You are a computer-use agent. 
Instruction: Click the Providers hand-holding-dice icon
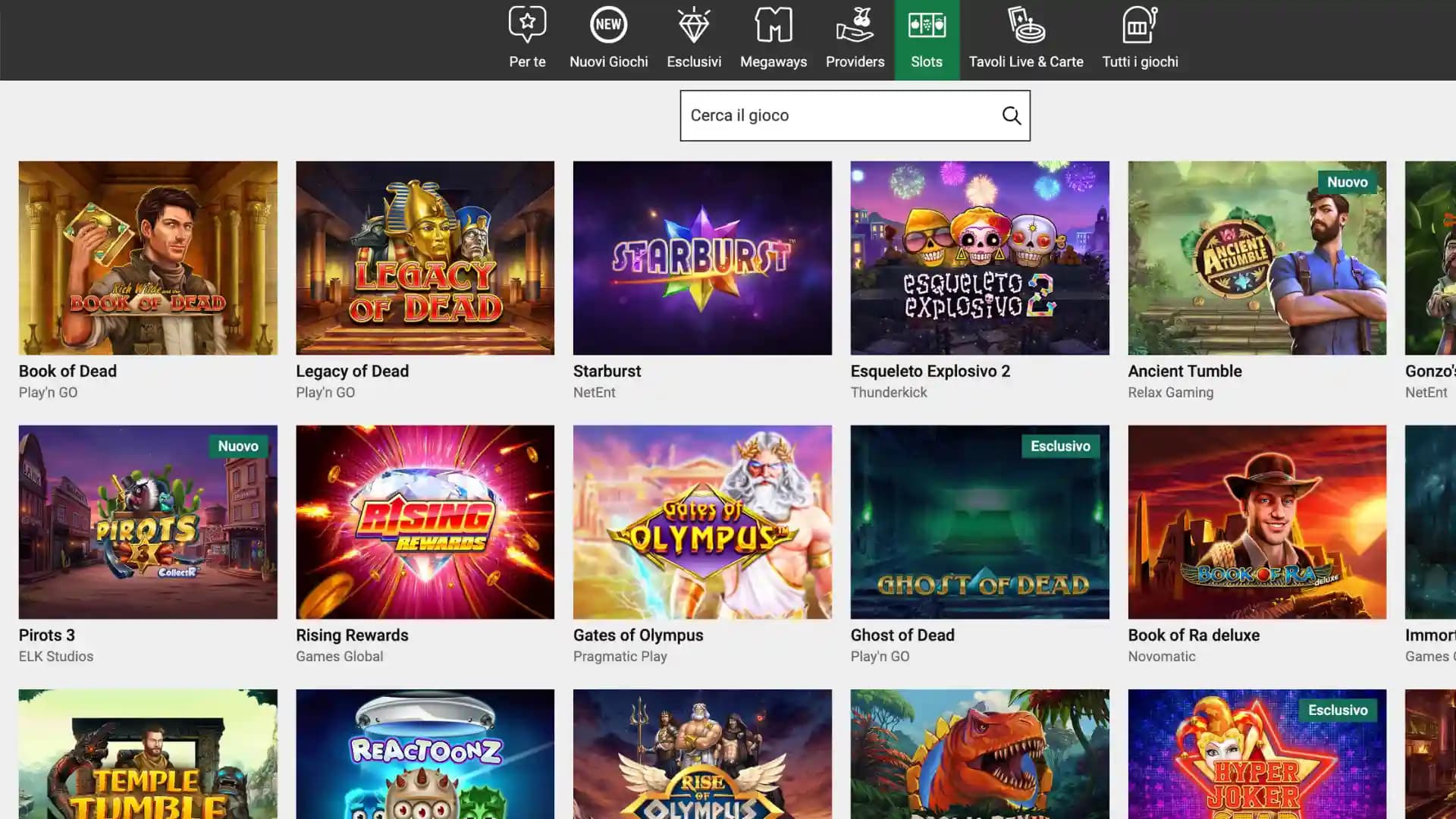click(x=855, y=24)
